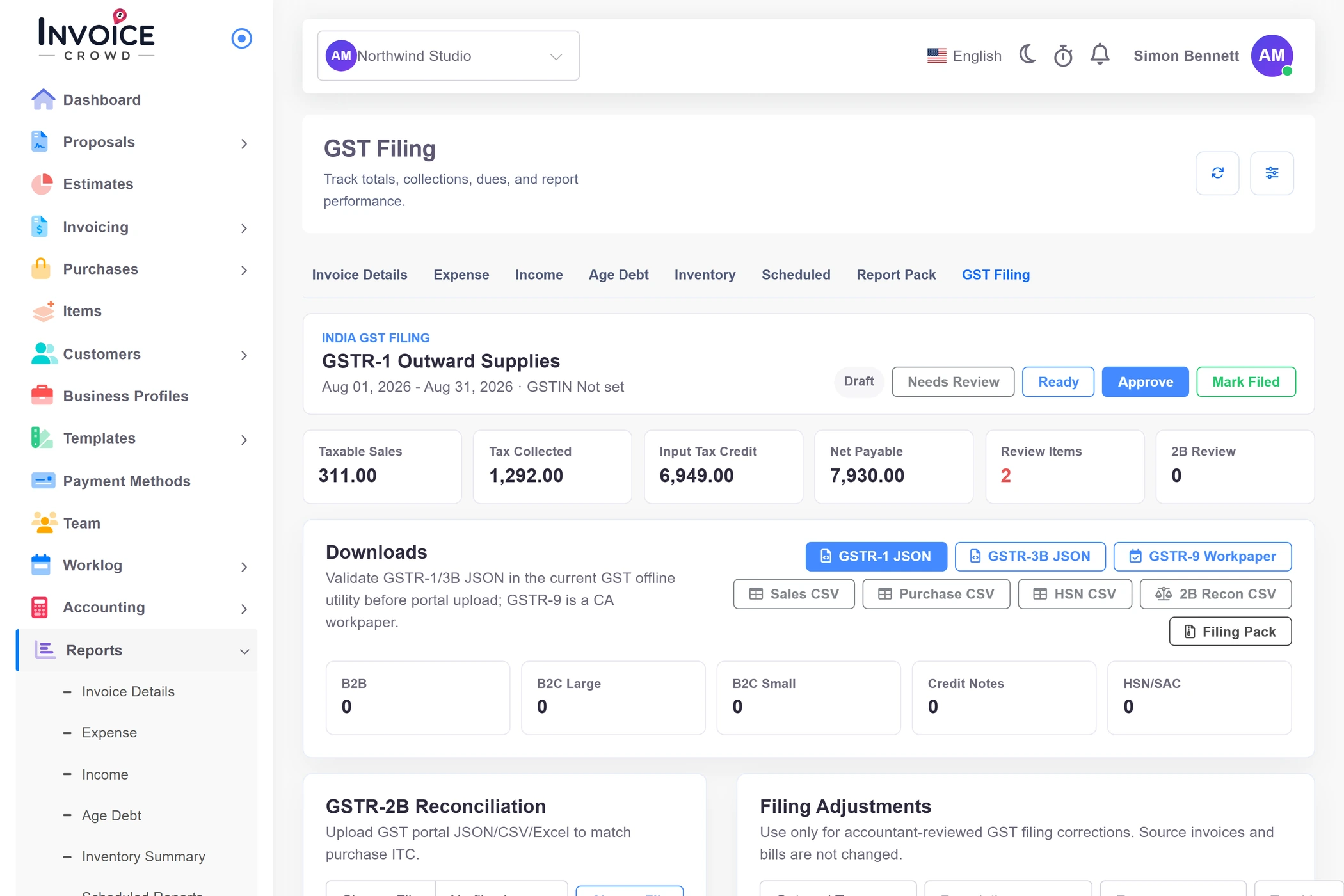Open Income in Reports submenu
This screenshot has height=896, width=1344.
coord(105,774)
